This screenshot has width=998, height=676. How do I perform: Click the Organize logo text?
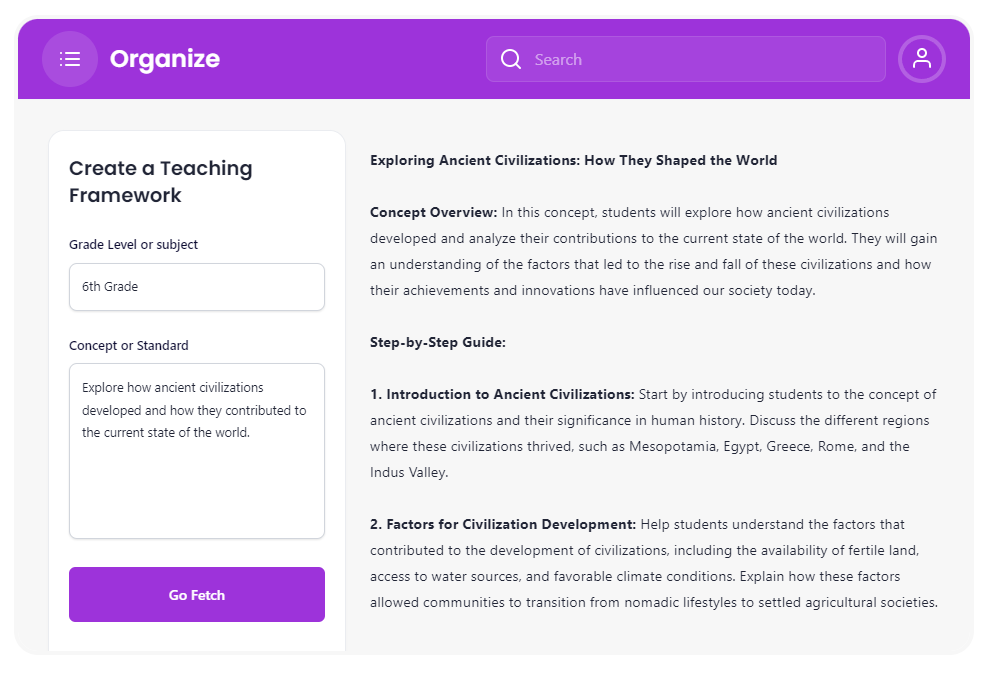165,59
